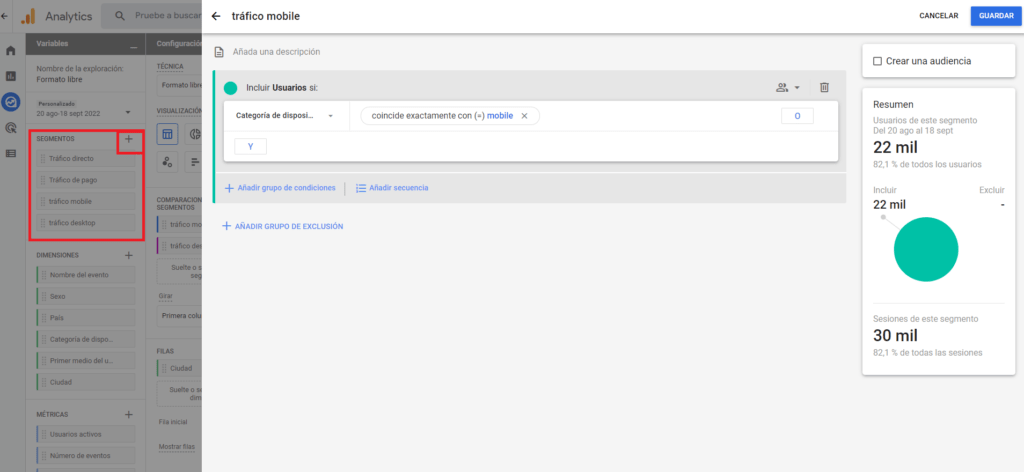This screenshot has height=472, width=1024.
Task: Go back from tráfico mobile segment editor
Action: pyautogui.click(x=216, y=16)
